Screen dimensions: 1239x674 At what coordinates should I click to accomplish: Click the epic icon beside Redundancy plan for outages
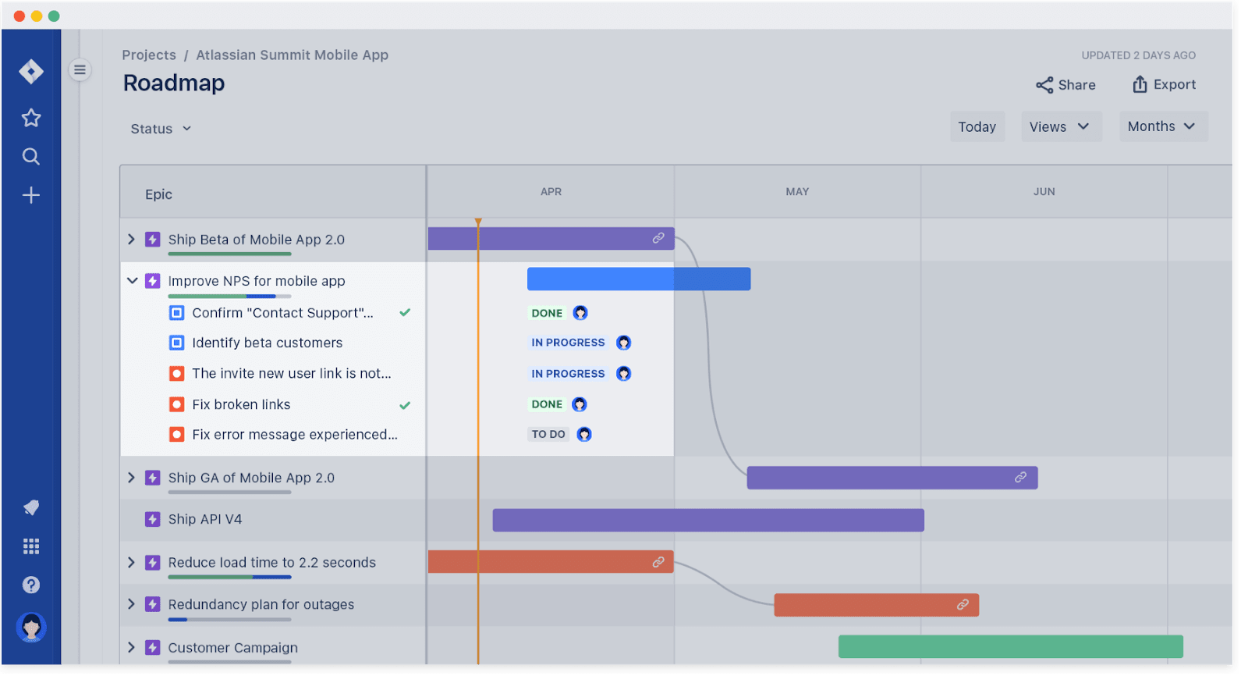153,605
